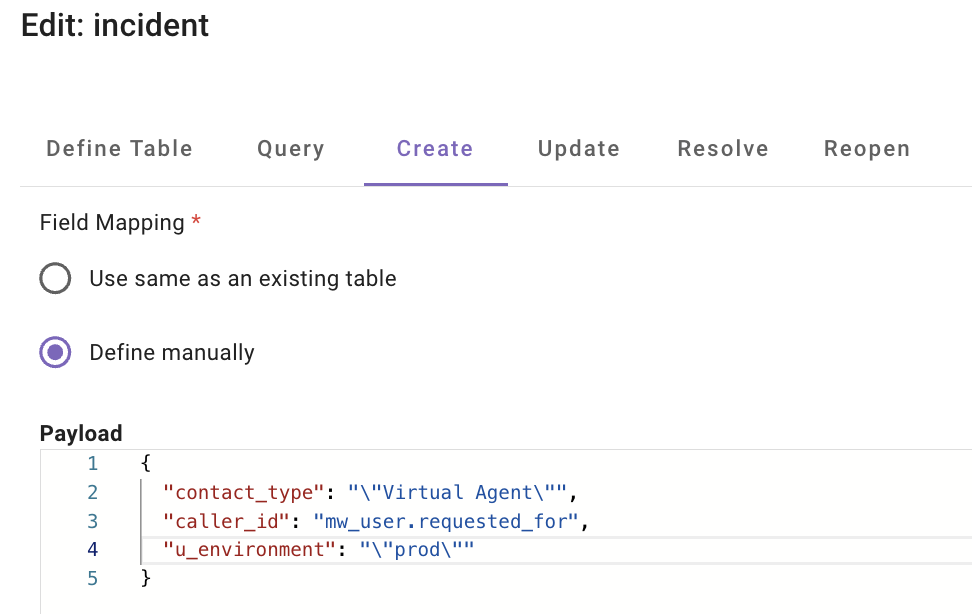Screen dimensions: 972x614
Task: Open the Query tab
Action: coord(290,149)
